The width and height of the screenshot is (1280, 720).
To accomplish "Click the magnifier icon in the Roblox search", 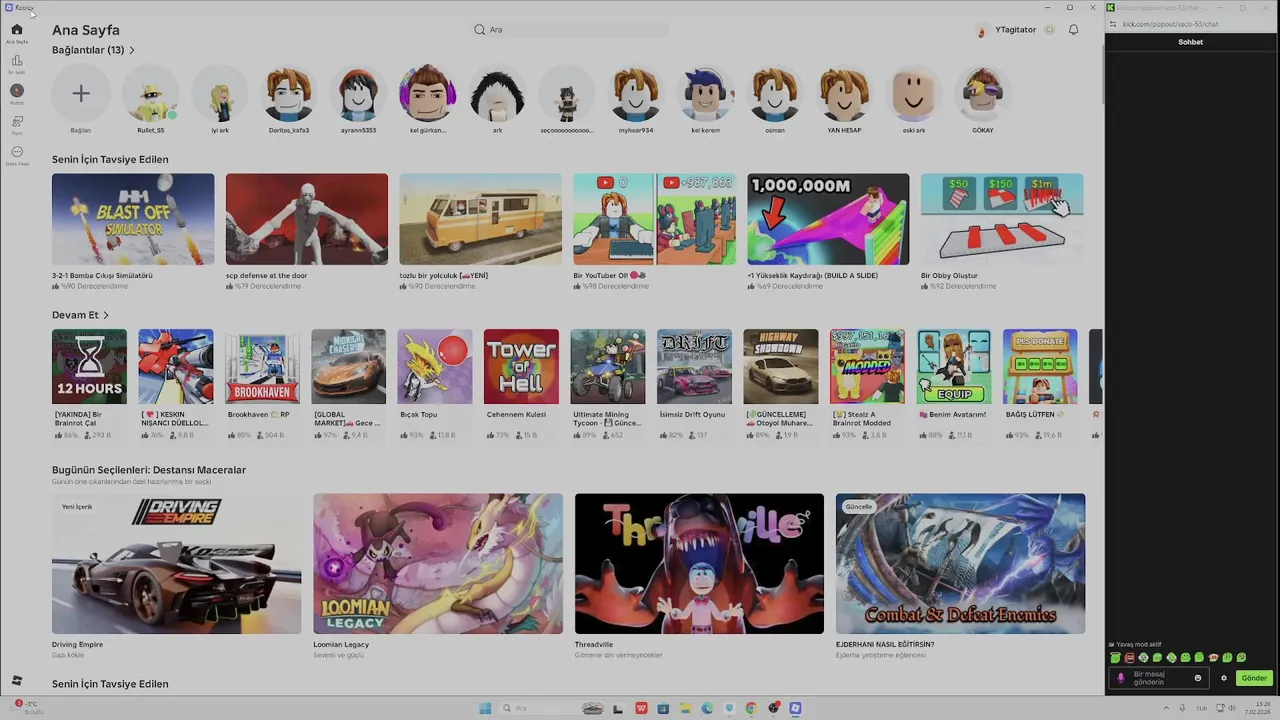I will [x=480, y=30].
